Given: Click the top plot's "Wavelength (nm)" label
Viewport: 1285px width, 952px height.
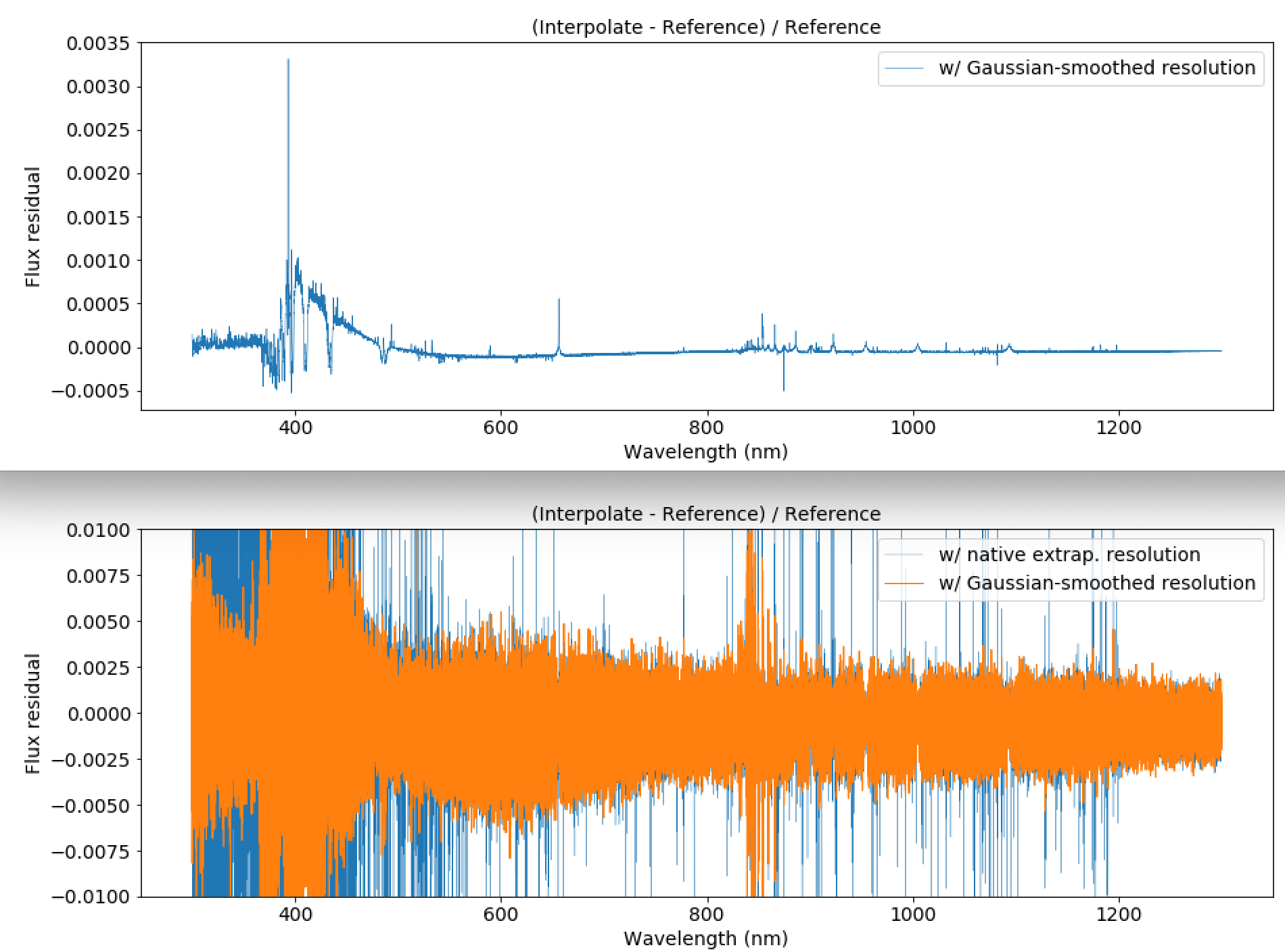Looking at the screenshot, I should [706, 452].
